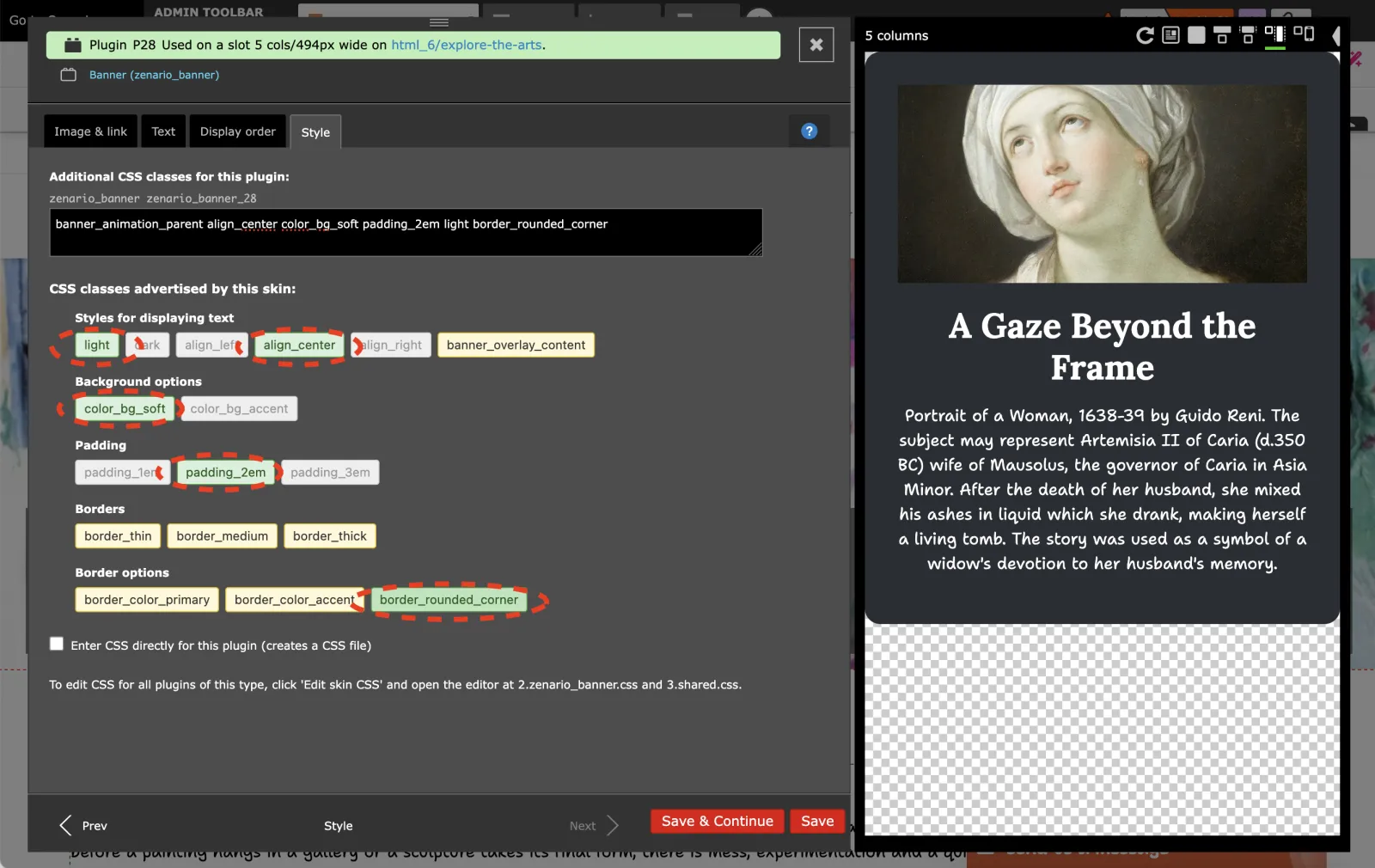Click Save & Continue
Screen dimensions: 1375x868
718,821
